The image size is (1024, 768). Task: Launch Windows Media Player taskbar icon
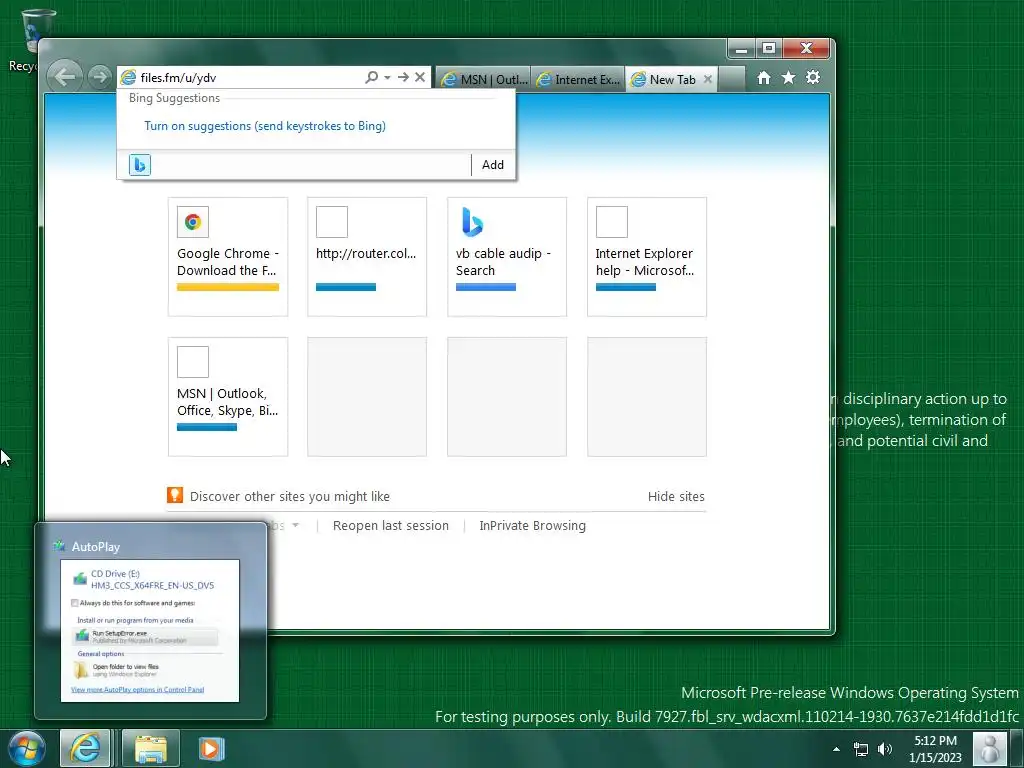(x=211, y=748)
